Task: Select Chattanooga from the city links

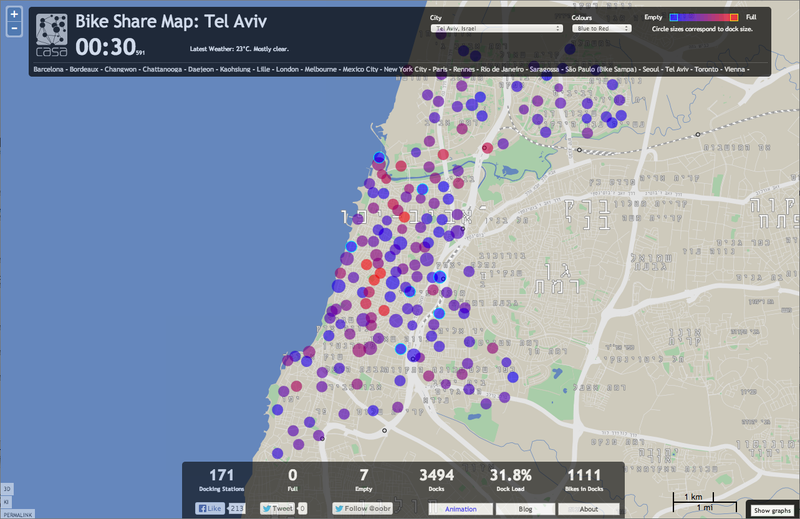Action: tap(162, 69)
